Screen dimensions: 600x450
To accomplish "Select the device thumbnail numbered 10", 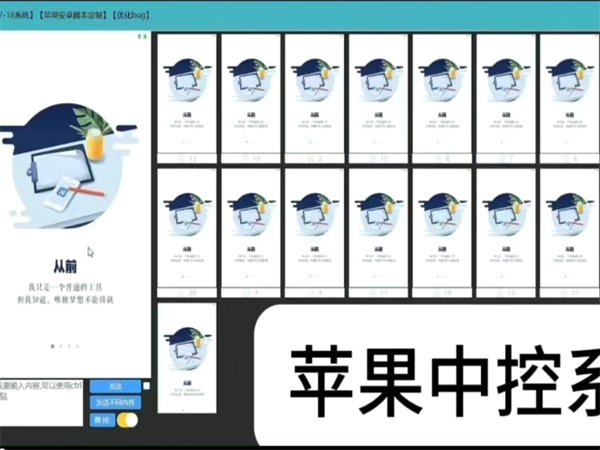I will click(251, 99).
